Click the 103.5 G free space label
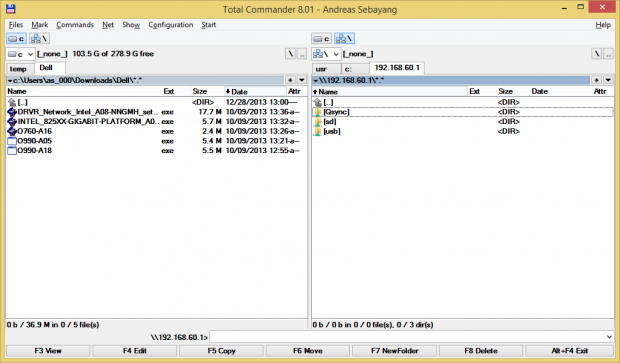Viewport: 620px width, 363px height. pos(113,54)
